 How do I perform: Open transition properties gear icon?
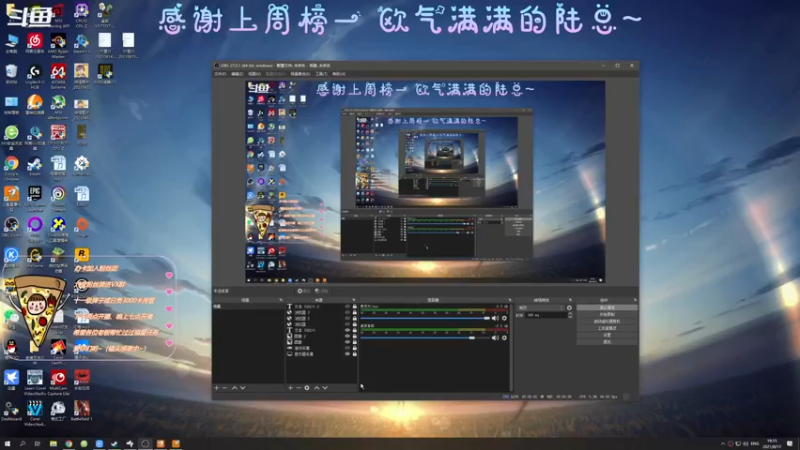pos(569,308)
